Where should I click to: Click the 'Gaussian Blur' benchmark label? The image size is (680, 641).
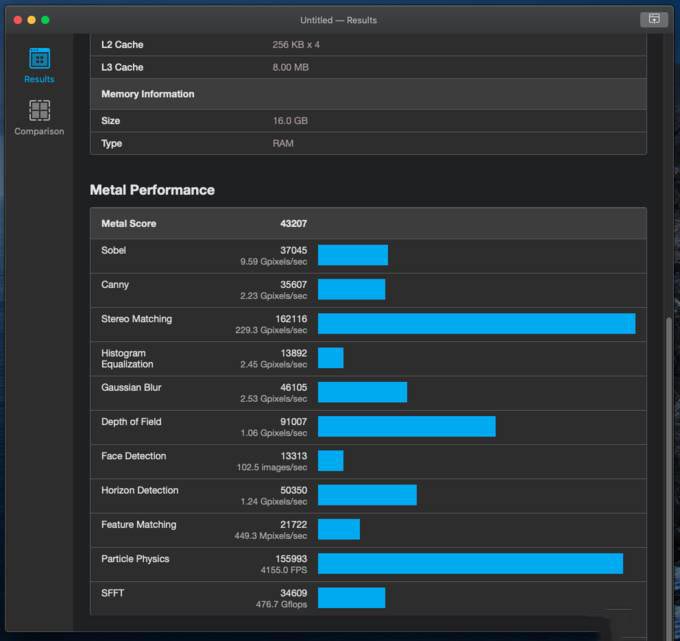tap(131, 387)
